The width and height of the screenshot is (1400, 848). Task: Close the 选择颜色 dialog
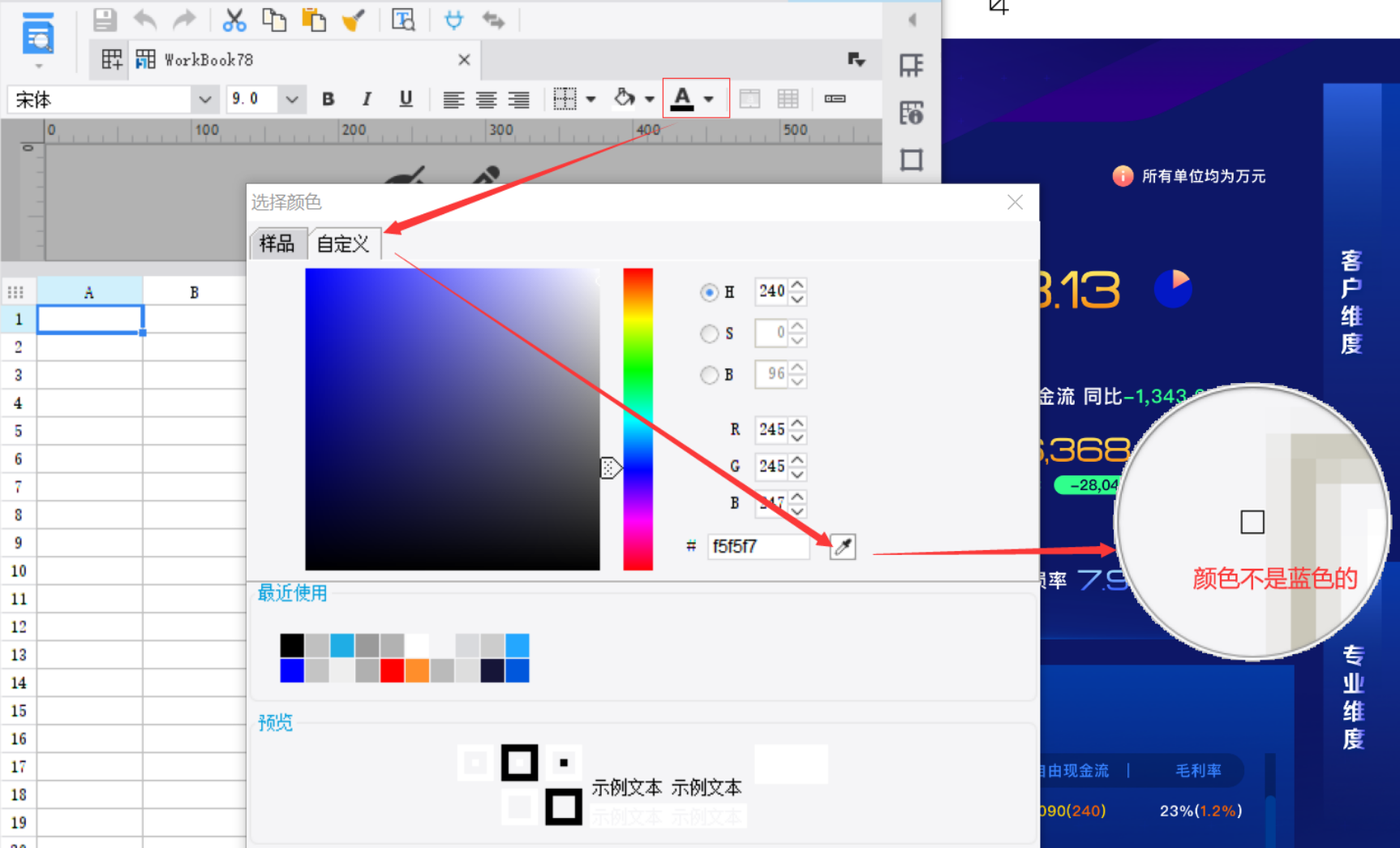tap(1015, 202)
